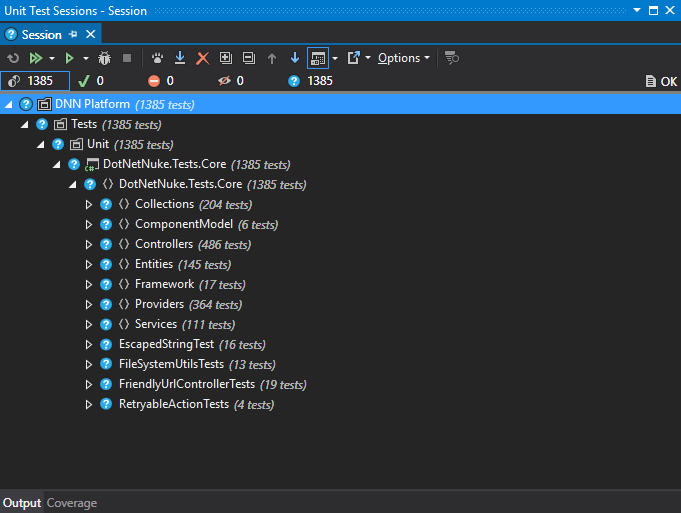Expand the FileSystemUtilsTests class
This screenshot has width=681, height=513.
click(x=89, y=364)
